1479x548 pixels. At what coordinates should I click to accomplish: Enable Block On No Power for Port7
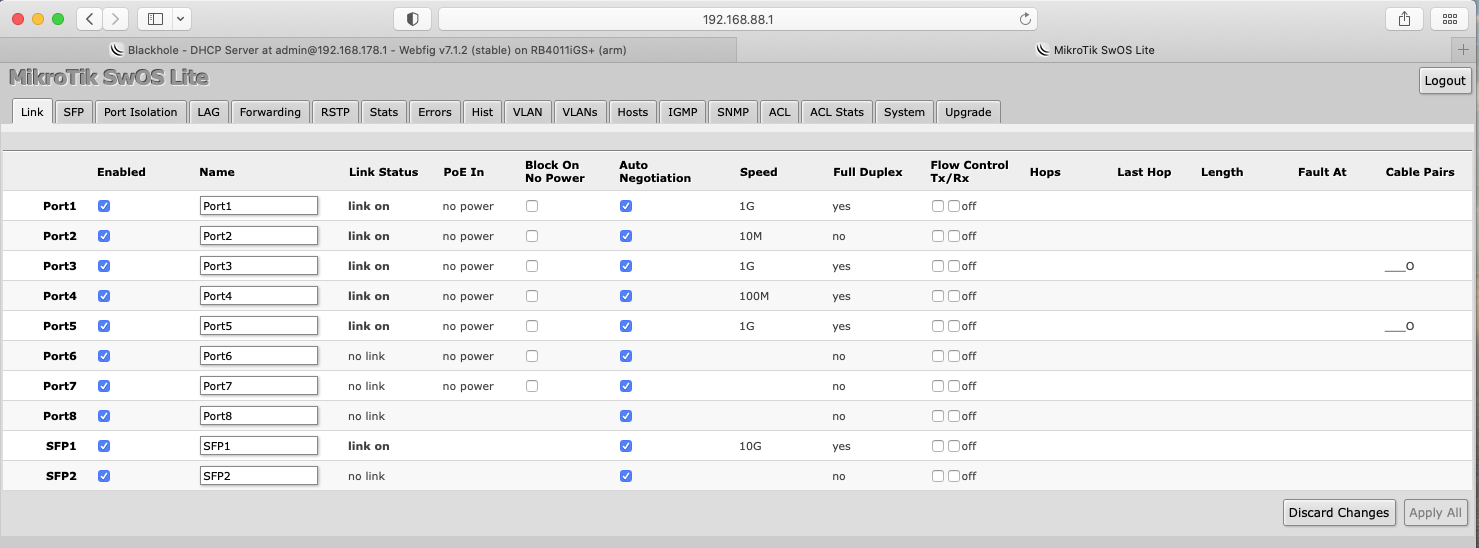coord(532,386)
